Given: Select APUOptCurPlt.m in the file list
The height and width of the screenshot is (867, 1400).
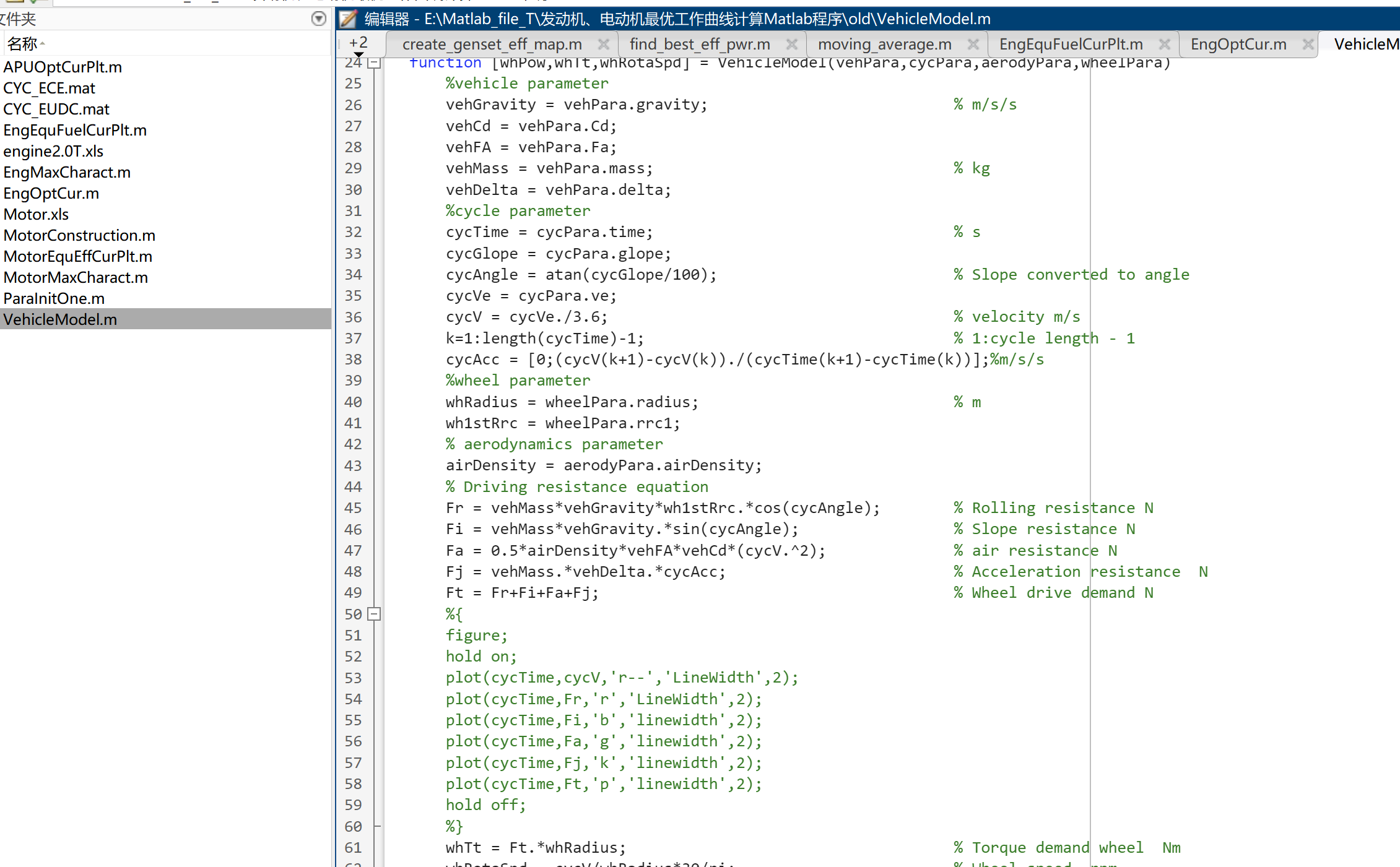Looking at the screenshot, I should pos(63,67).
